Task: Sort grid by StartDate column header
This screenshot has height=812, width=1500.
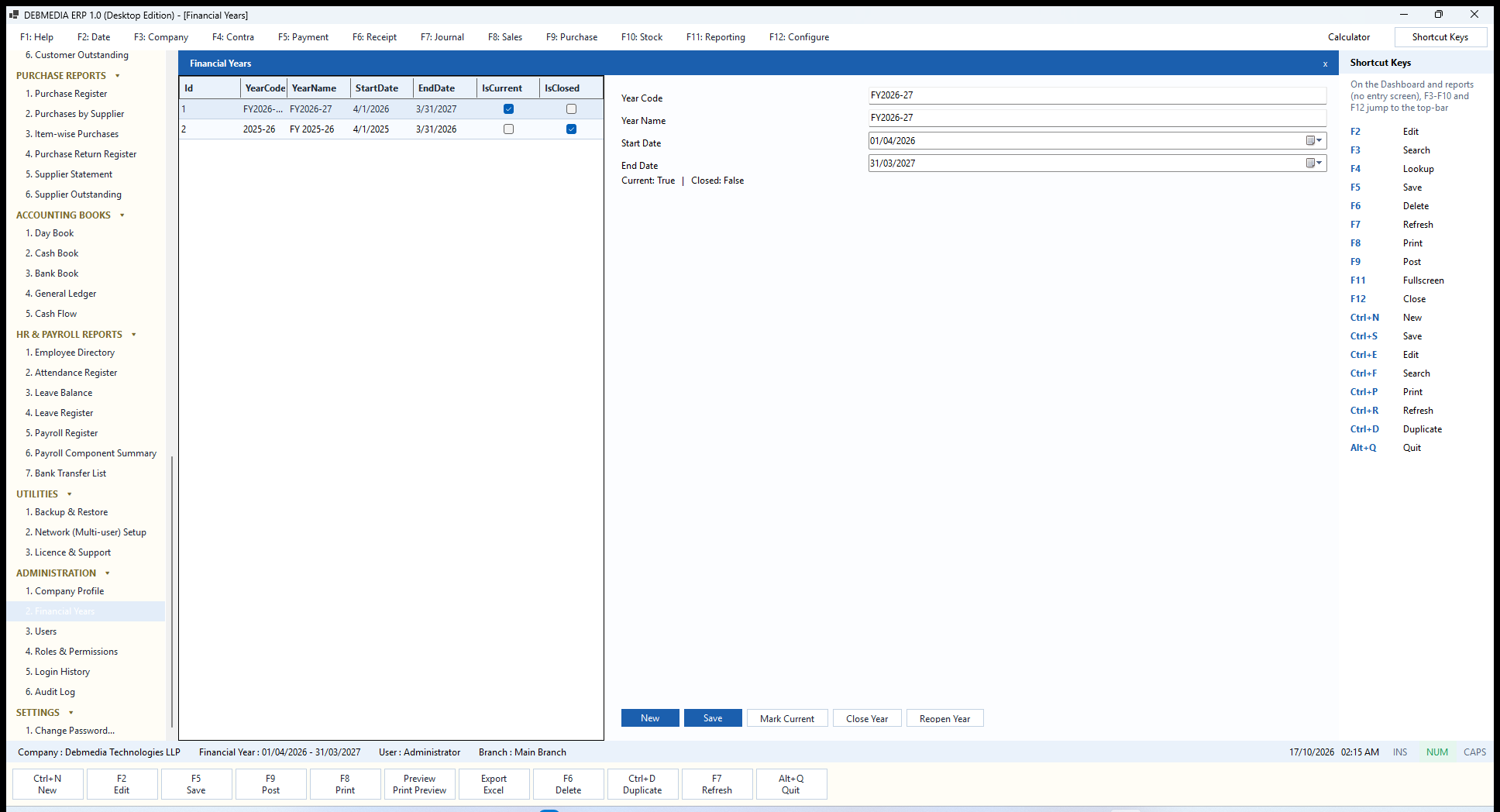Action: point(381,88)
